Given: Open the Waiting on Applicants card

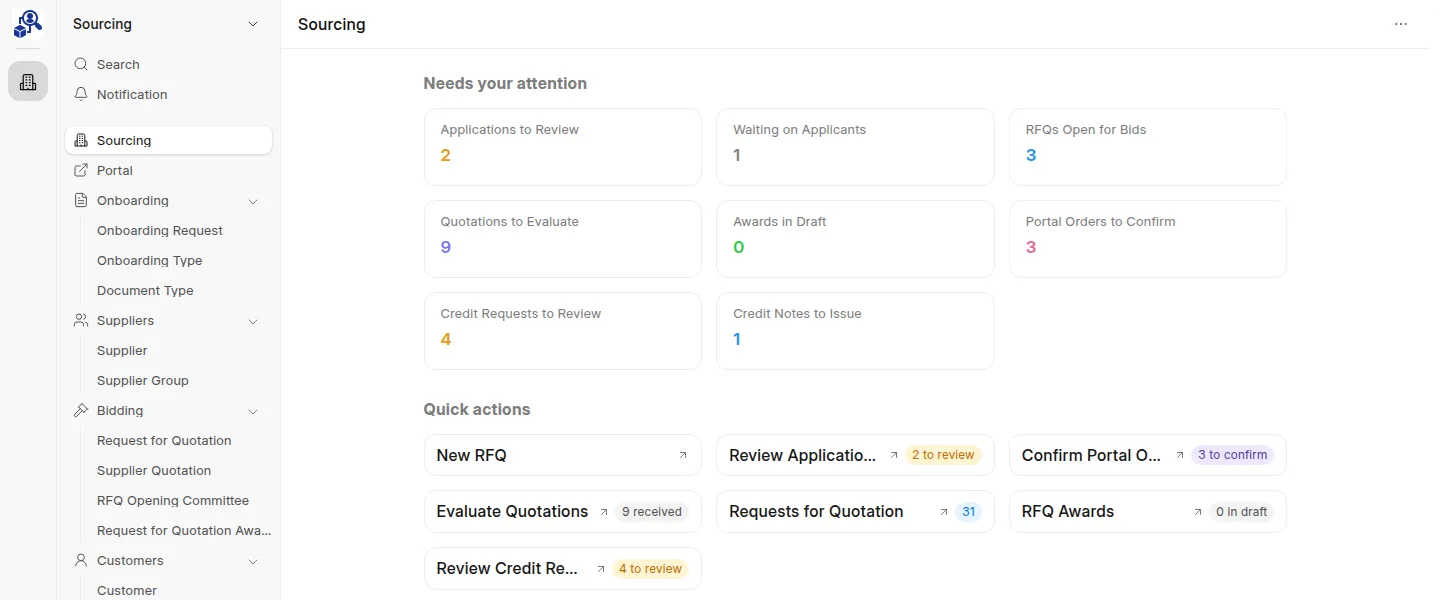Looking at the screenshot, I should coord(855,147).
